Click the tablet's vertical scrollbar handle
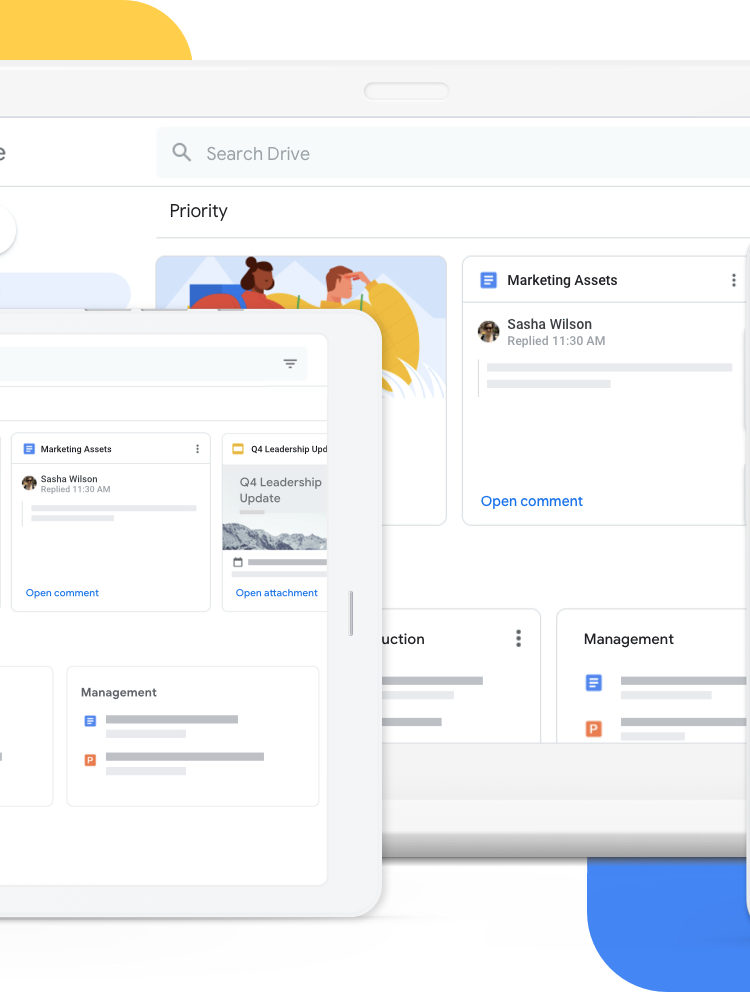 click(x=351, y=613)
